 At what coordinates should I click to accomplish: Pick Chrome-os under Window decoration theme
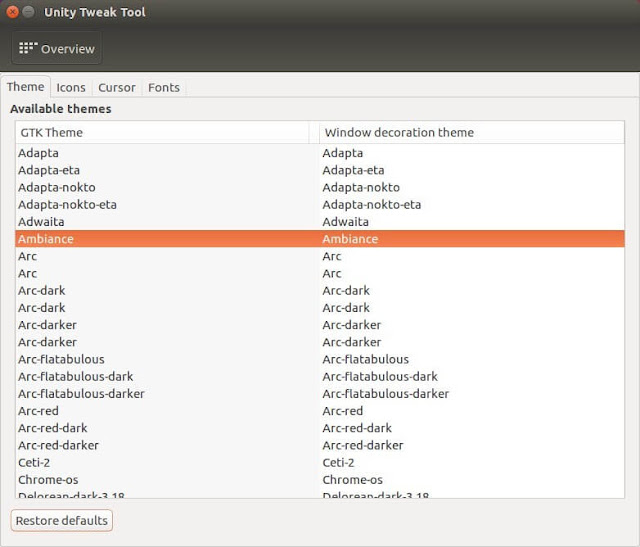point(353,480)
